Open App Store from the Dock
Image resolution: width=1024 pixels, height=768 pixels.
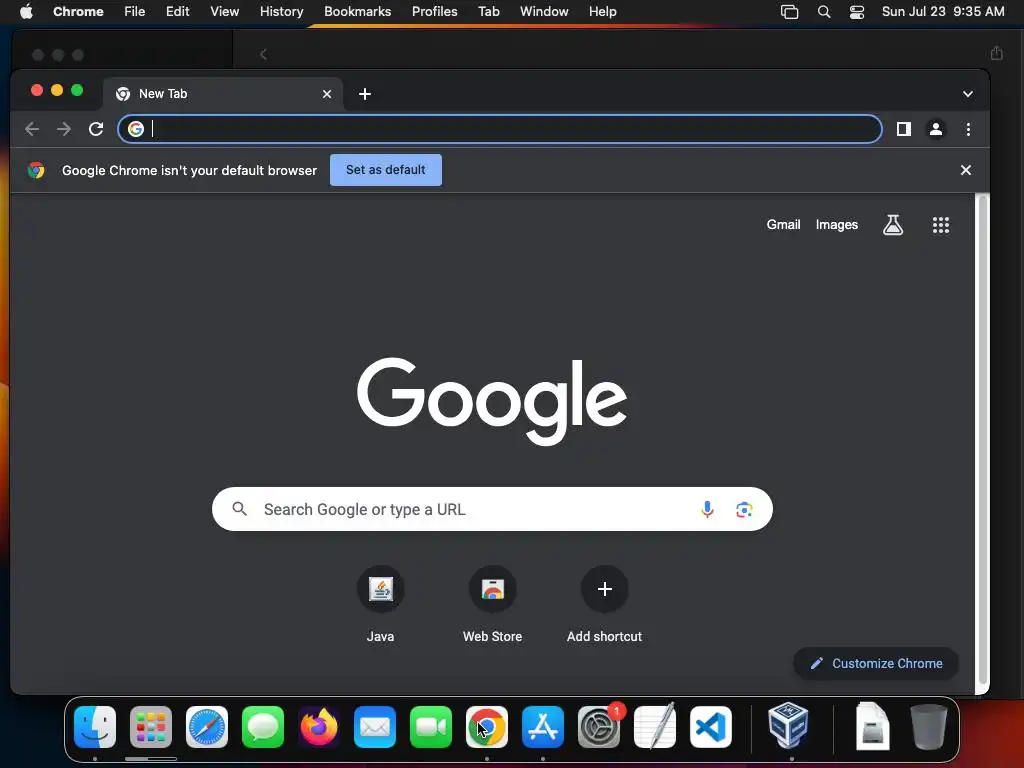pos(543,727)
